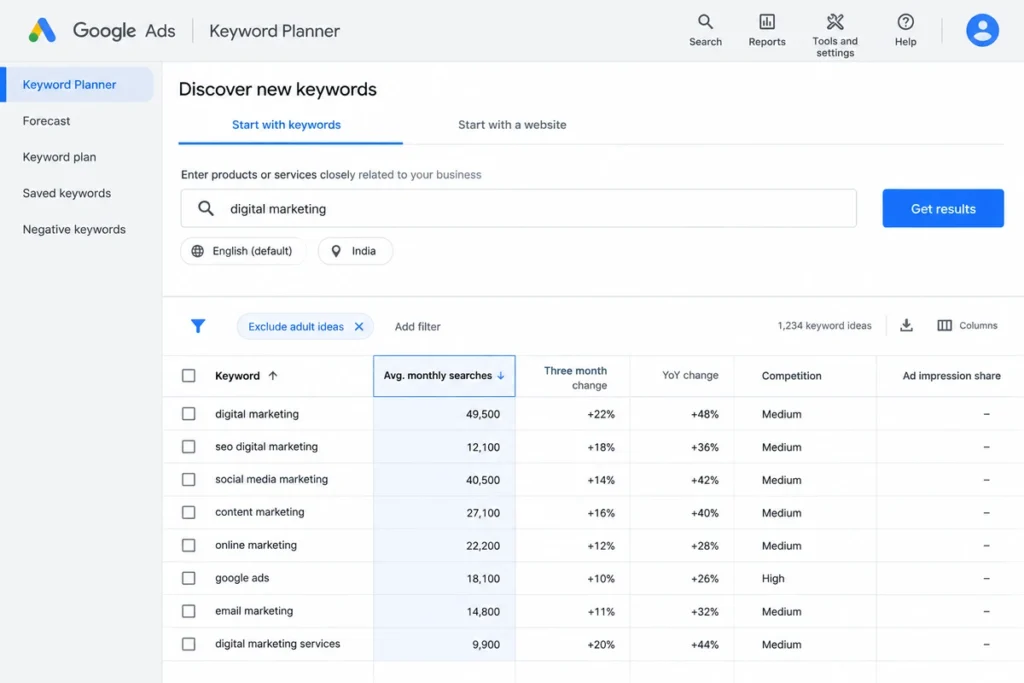Click the 9,900 searches value
The width and height of the screenshot is (1024, 683).
pos(486,644)
